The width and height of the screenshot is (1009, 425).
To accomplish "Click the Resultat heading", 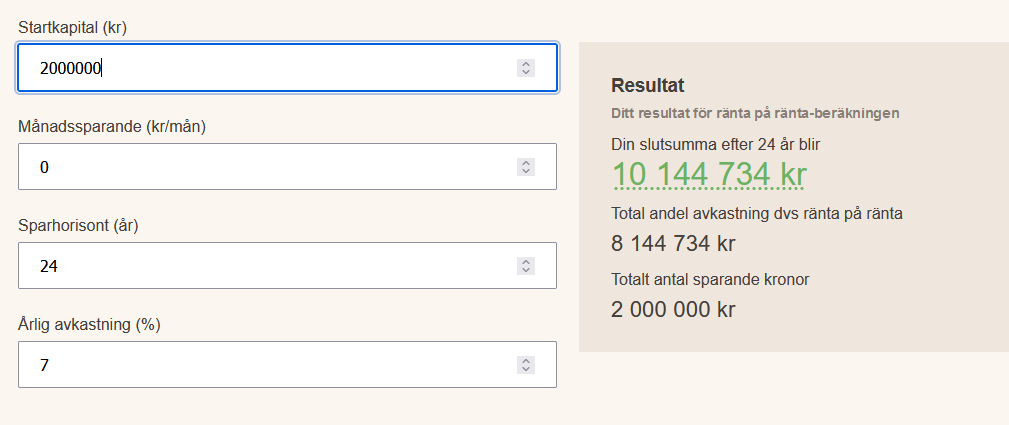I will coord(647,85).
